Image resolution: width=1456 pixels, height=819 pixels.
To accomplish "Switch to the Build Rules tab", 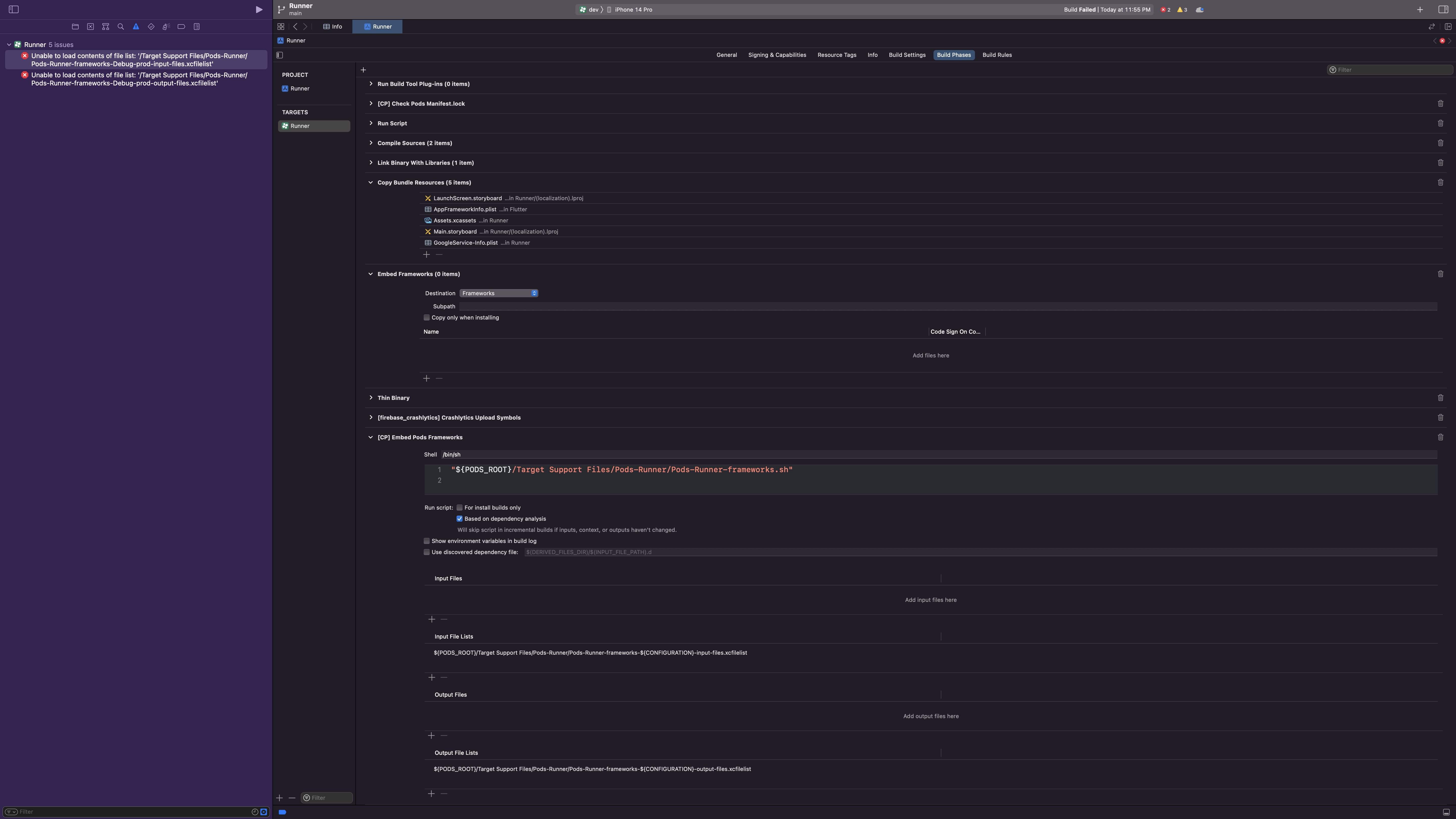I will pyautogui.click(x=997, y=55).
